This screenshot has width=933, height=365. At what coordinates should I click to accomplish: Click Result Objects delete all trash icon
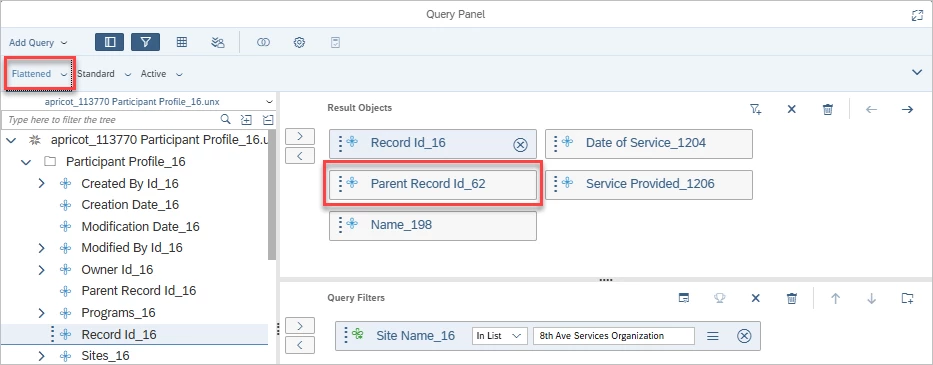pos(827,110)
